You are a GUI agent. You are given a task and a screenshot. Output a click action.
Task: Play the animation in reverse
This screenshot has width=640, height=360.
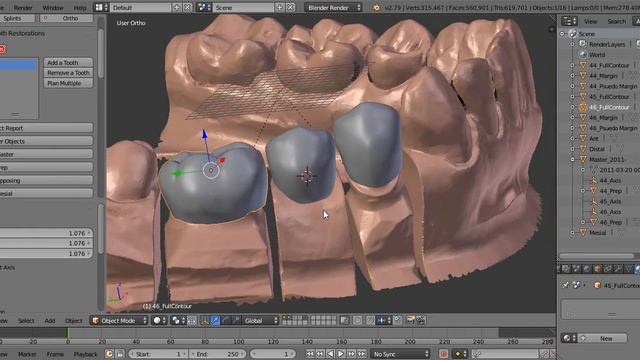330,354
